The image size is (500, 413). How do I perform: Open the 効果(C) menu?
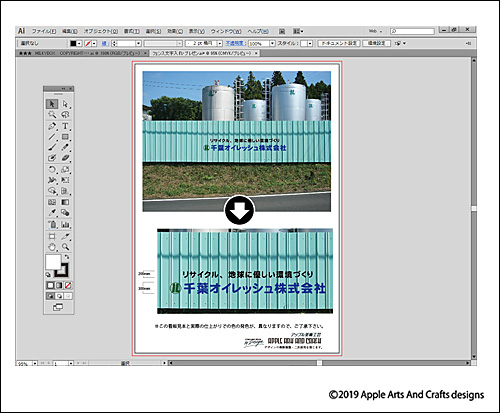click(175, 31)
